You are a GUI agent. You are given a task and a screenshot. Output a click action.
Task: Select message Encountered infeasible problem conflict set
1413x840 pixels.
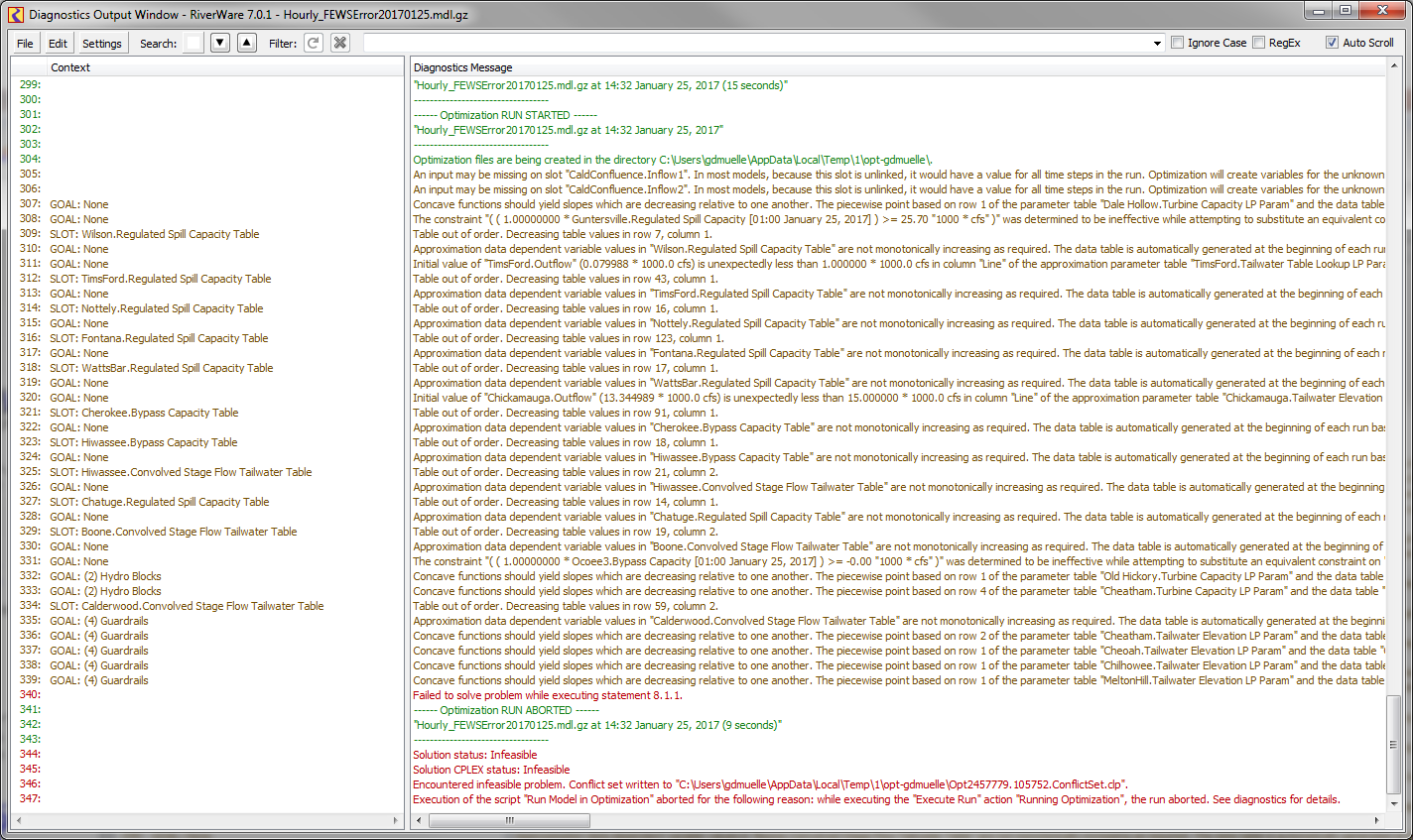(x=770, y=784)
